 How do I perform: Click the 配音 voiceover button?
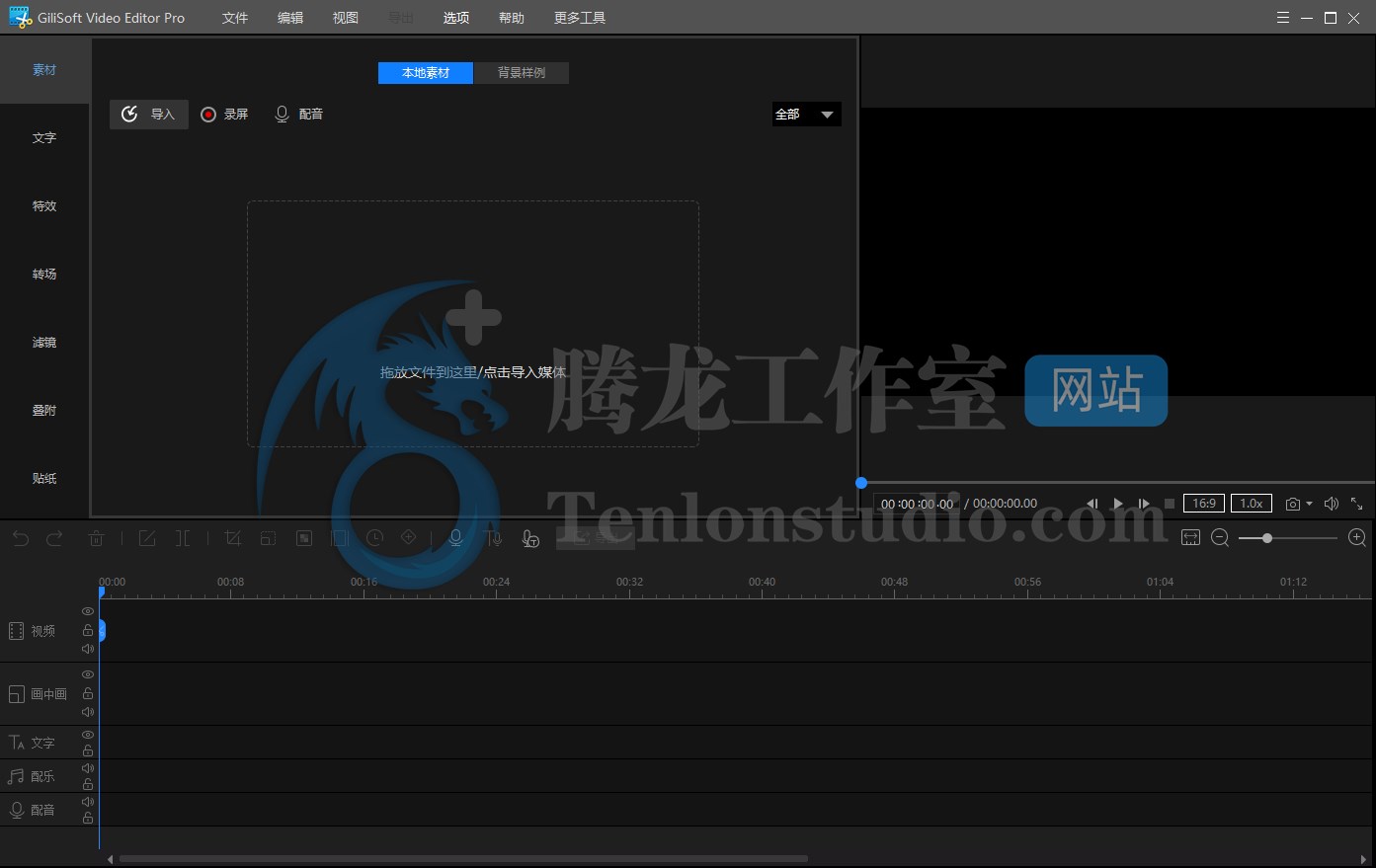[x=298, y=115]
